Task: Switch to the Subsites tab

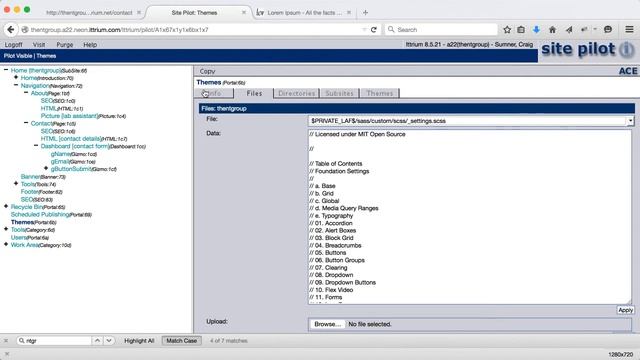Action: (x=339, y=93)
